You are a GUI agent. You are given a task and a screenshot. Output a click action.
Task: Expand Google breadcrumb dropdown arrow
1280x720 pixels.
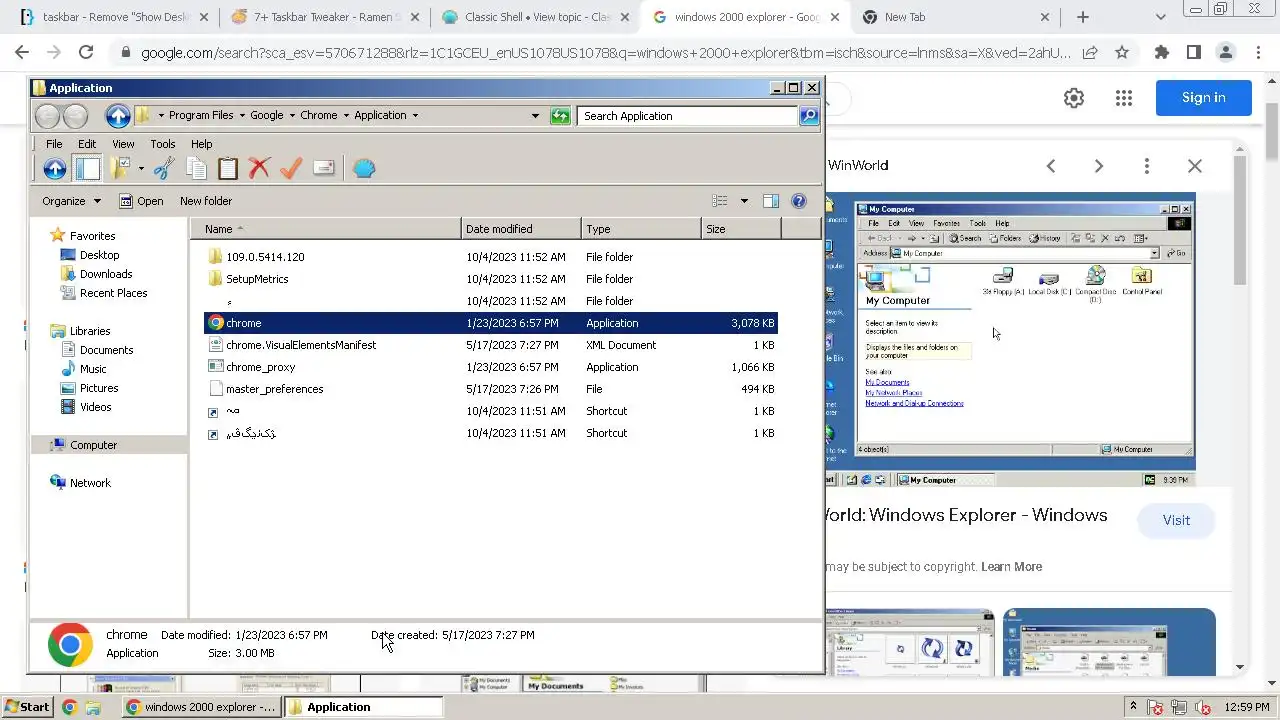(291, 116)
